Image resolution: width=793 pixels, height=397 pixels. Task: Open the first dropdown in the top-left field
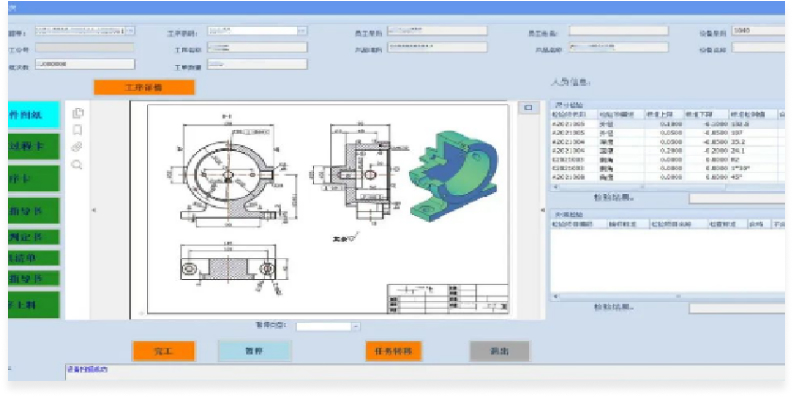point(130,31)
